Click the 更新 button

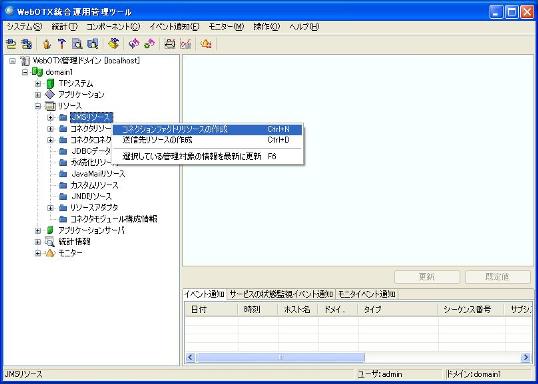427,277
